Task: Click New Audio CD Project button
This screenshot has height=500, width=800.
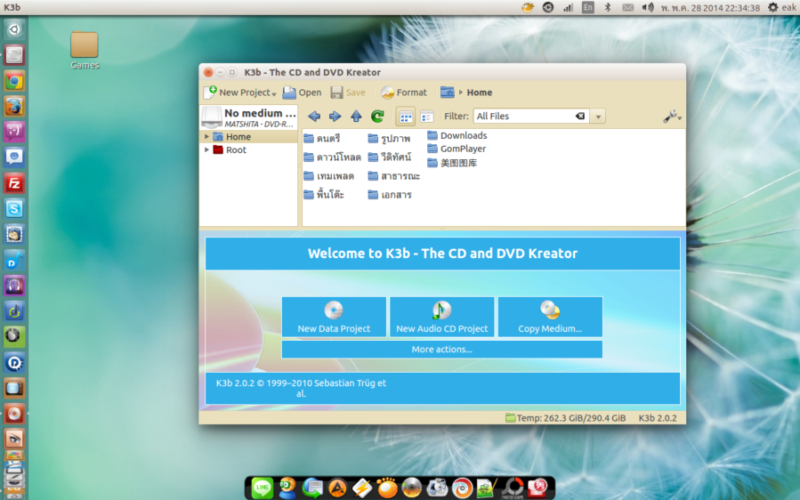Action: 442,317
